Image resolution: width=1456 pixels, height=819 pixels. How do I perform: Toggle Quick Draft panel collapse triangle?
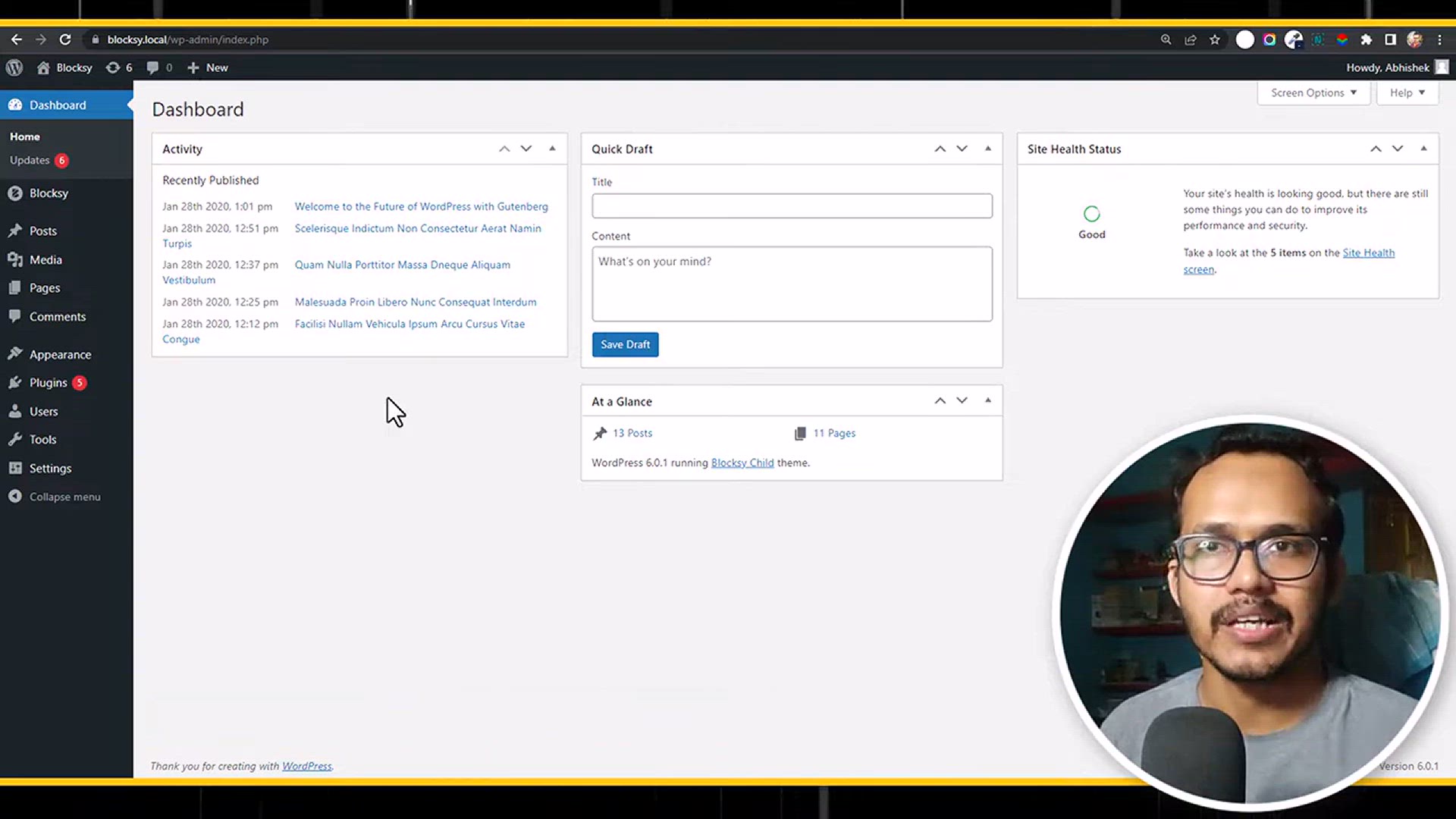pos(988,149)
